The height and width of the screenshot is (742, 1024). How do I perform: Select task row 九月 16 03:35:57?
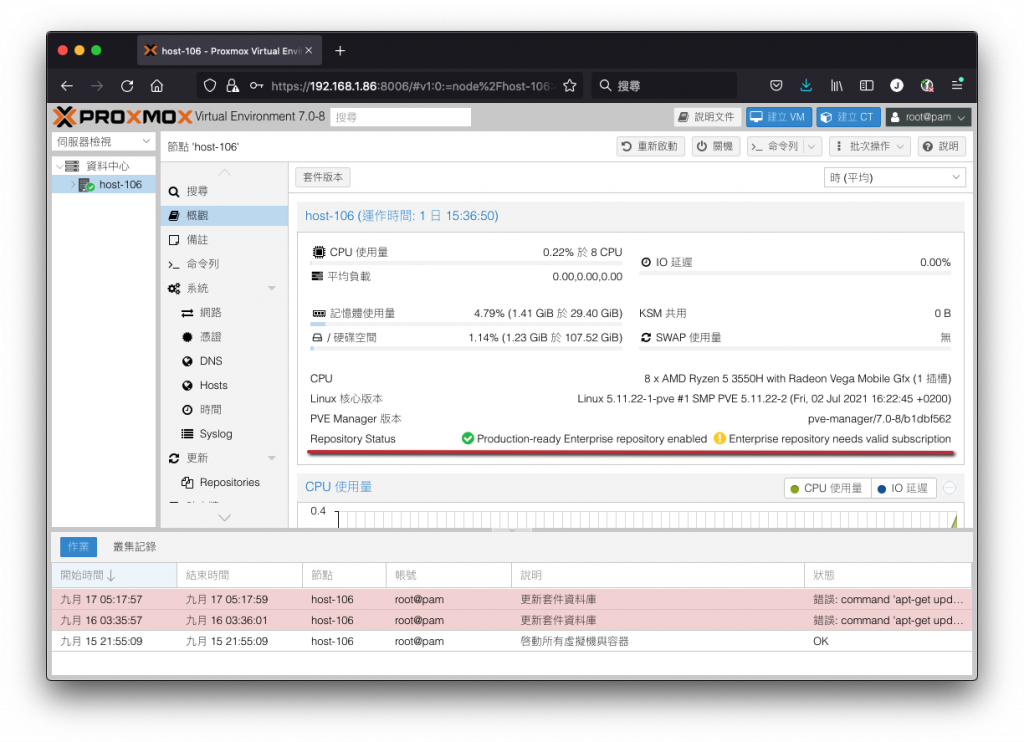click(511, 621)
